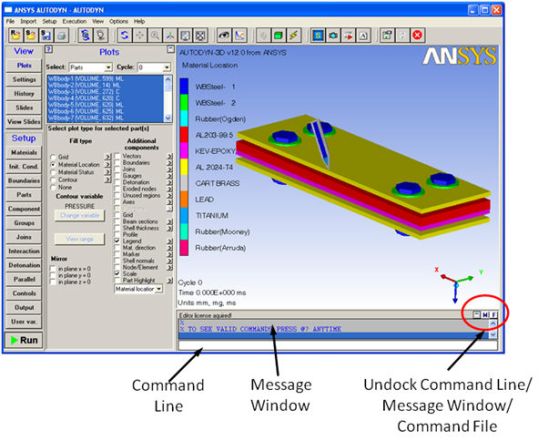The height and width of the screenshot is (441, 550).
Task: Uncheck the Legend checkbox
Action: (118, 241)
